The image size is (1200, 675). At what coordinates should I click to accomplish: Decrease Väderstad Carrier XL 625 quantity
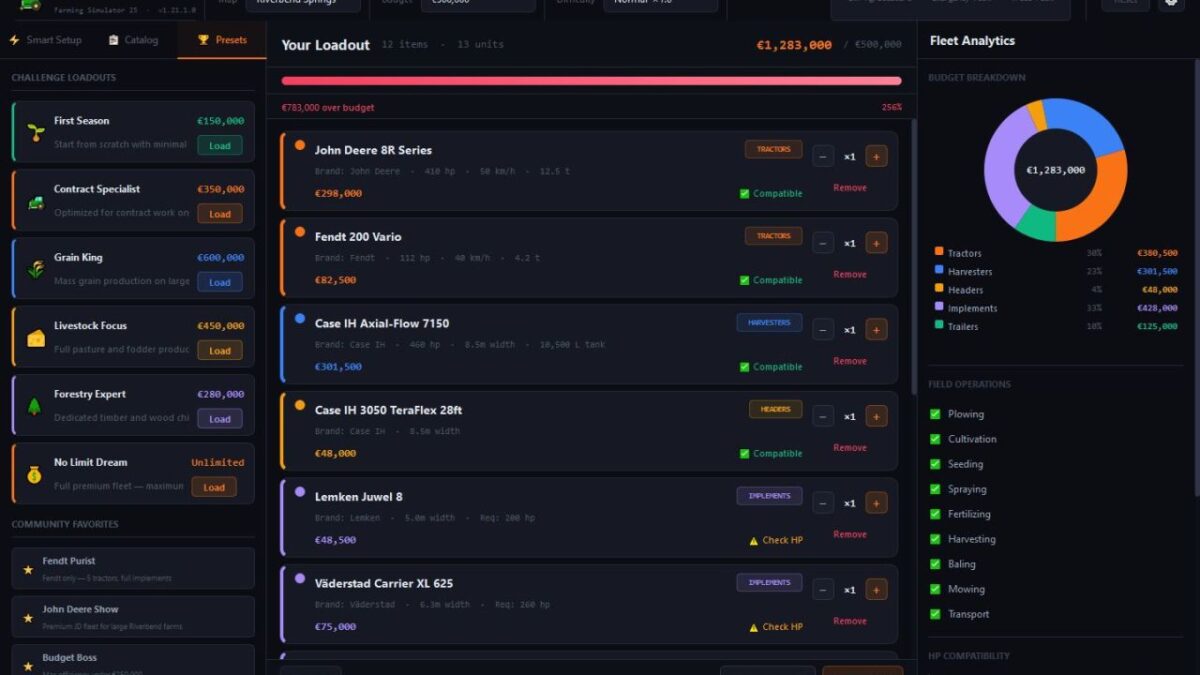pyautogui.click(x=823, y=590)
